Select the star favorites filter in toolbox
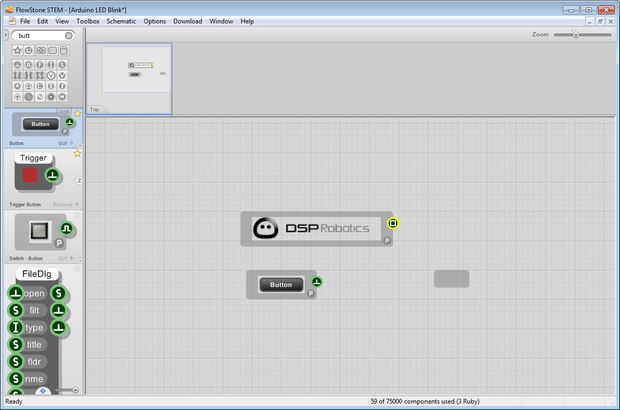Screen dimensions: 620x410 coord(17,51)
